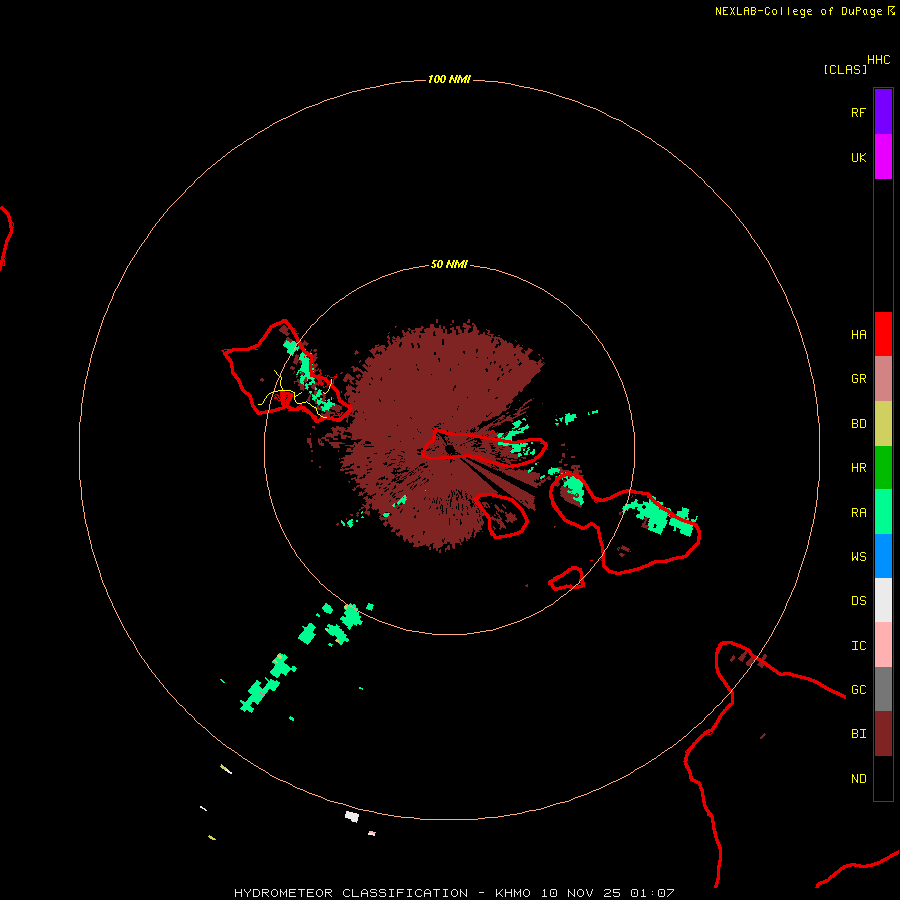Click the HHC product code text

pyautogui.click(x=879, y=60)
